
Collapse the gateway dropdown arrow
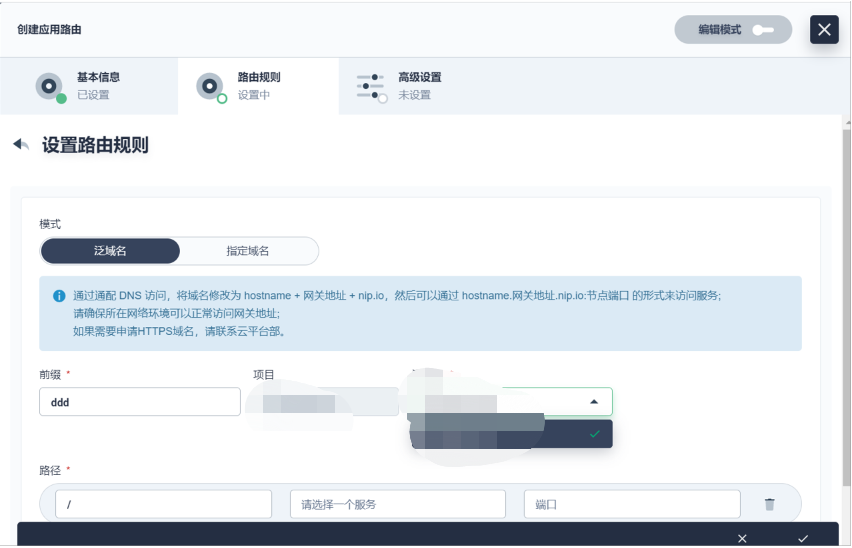click(594, 402)
